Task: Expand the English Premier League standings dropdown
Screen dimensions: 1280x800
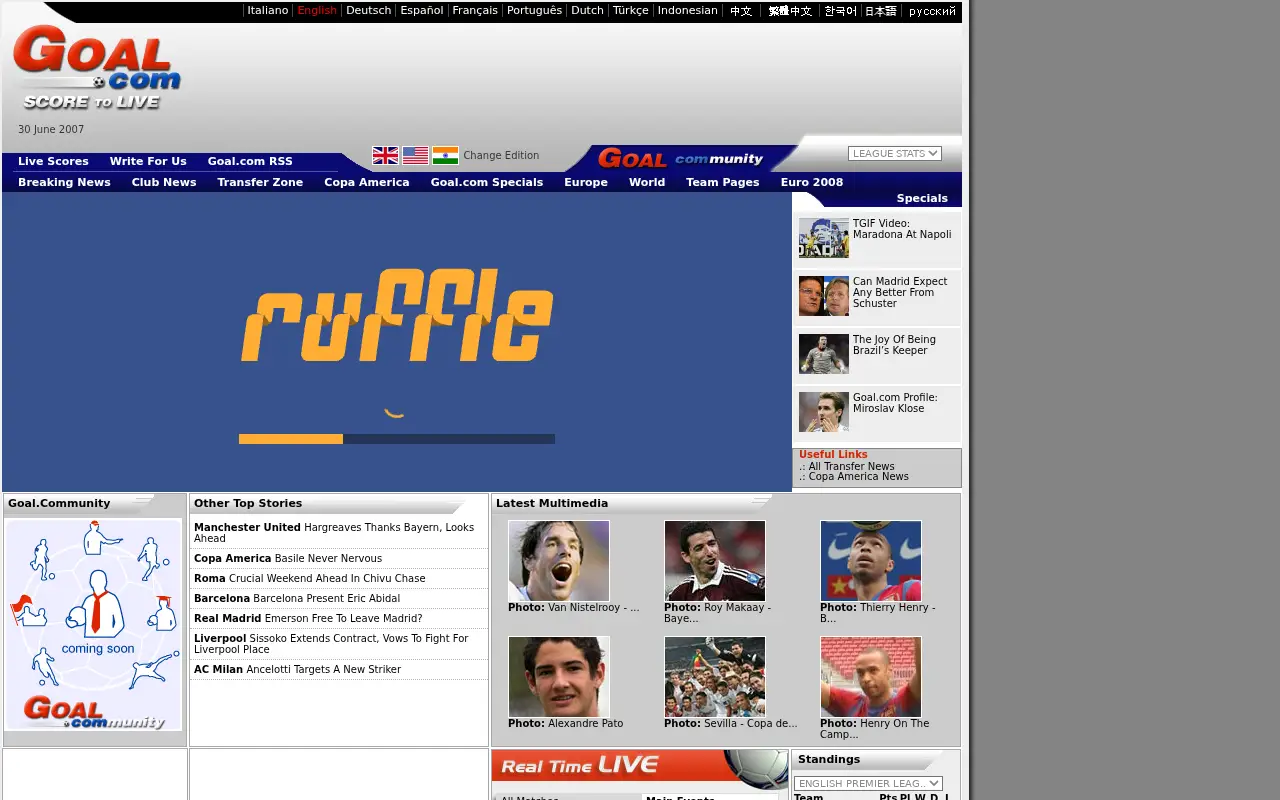Action: point(868,783)
